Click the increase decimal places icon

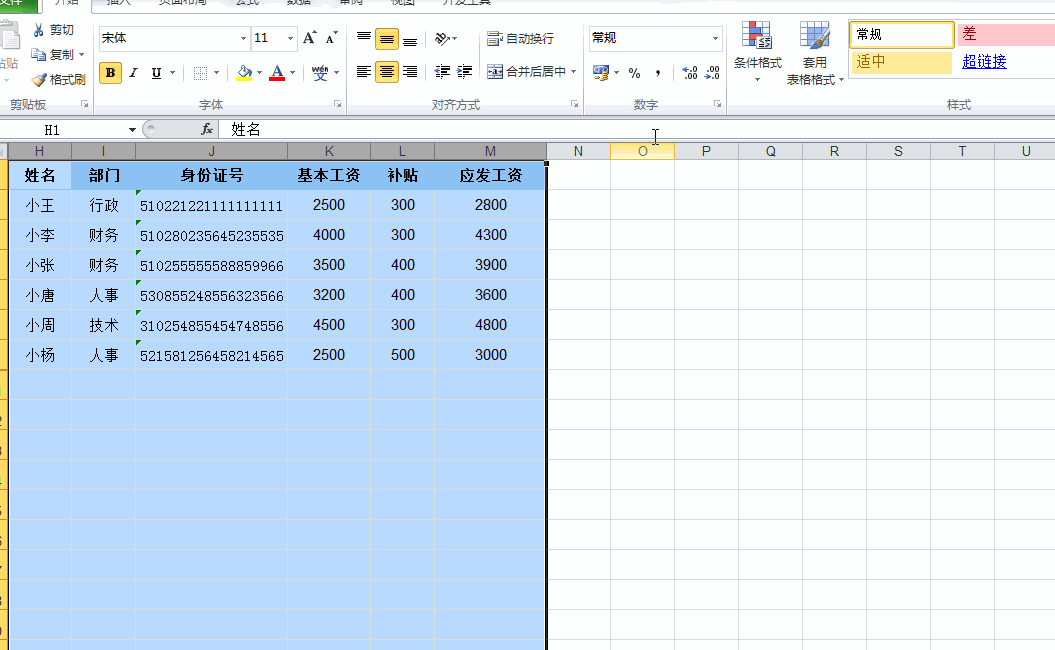690,73
